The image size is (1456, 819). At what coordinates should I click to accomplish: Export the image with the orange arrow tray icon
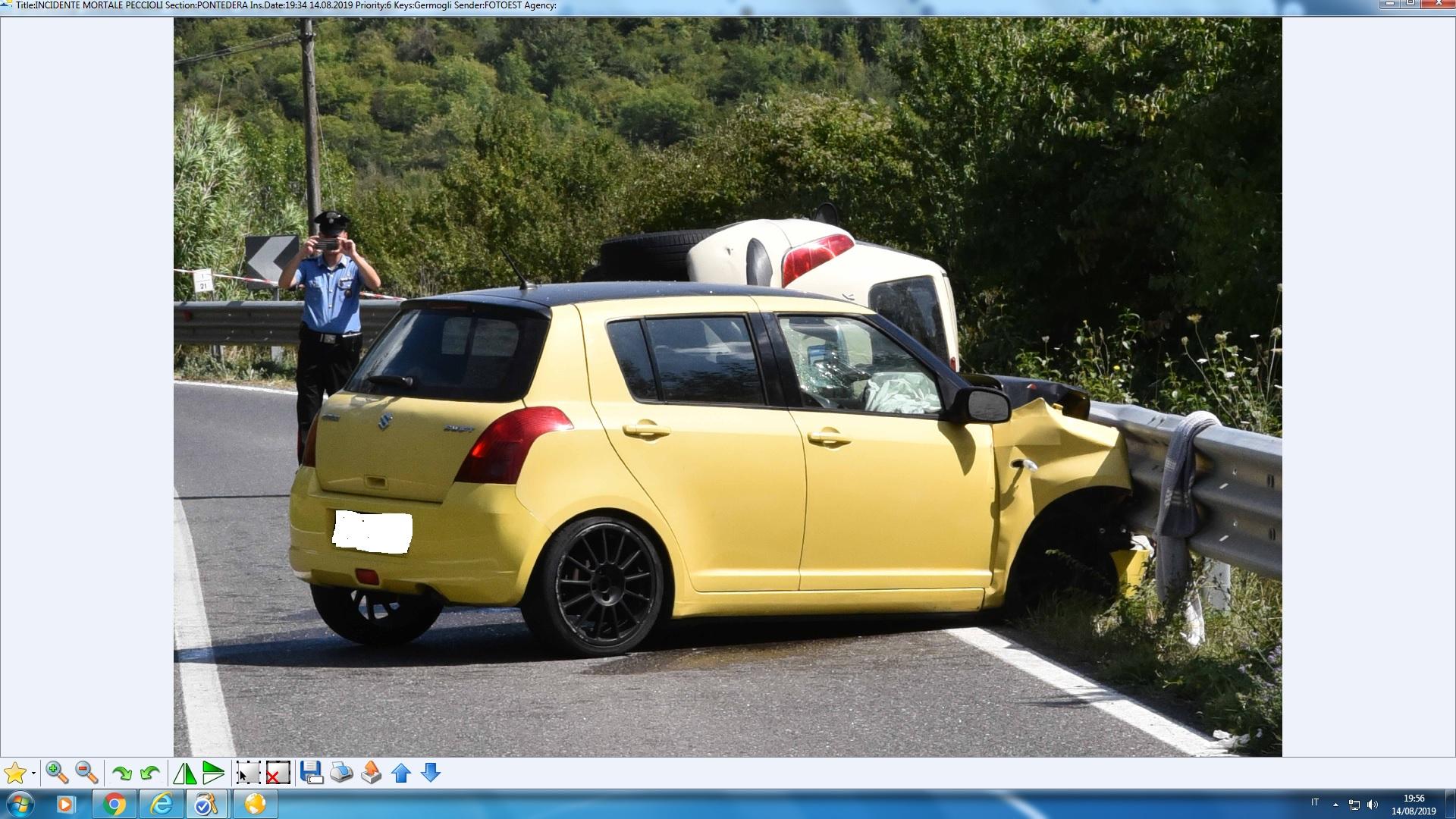click(371, 773)
